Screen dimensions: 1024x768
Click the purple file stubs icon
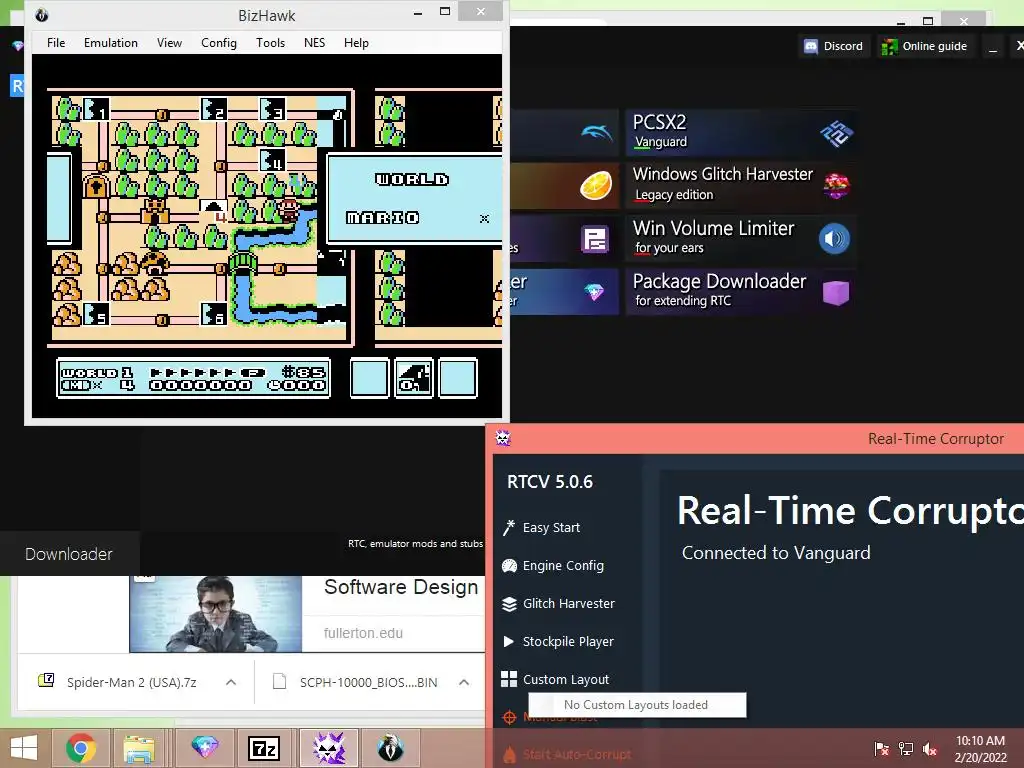coord(594,239)
